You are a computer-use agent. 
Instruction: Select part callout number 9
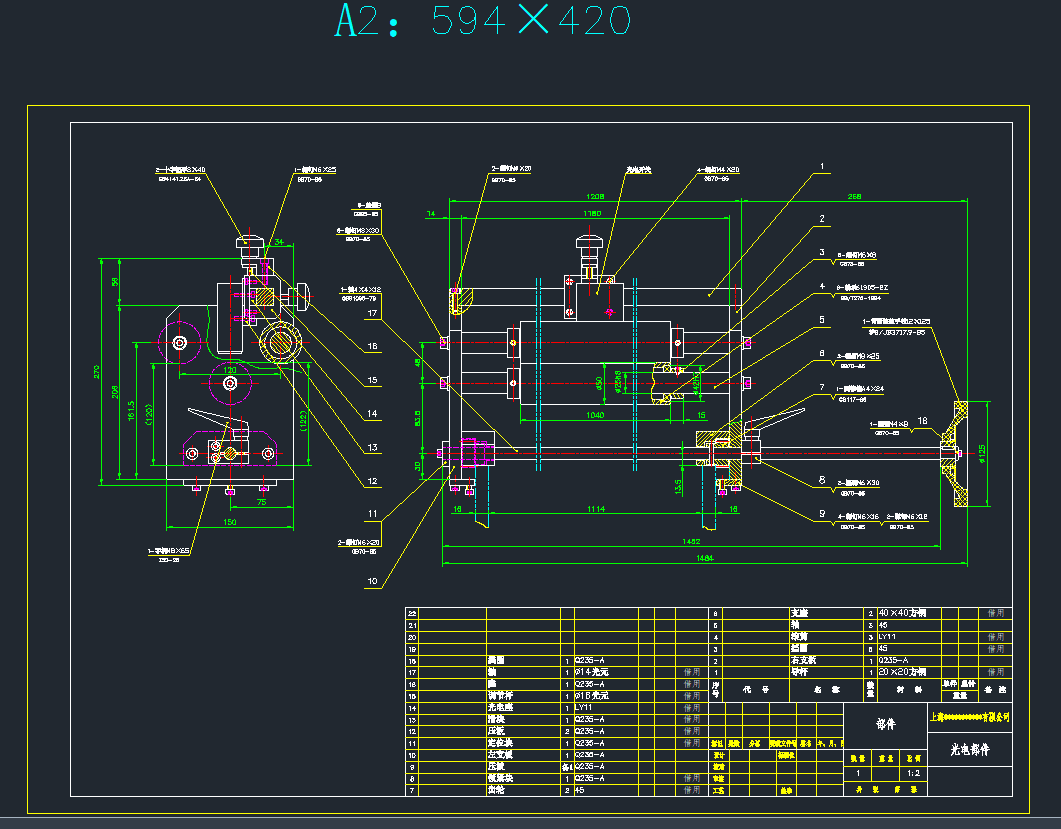[x=821, y=513]
